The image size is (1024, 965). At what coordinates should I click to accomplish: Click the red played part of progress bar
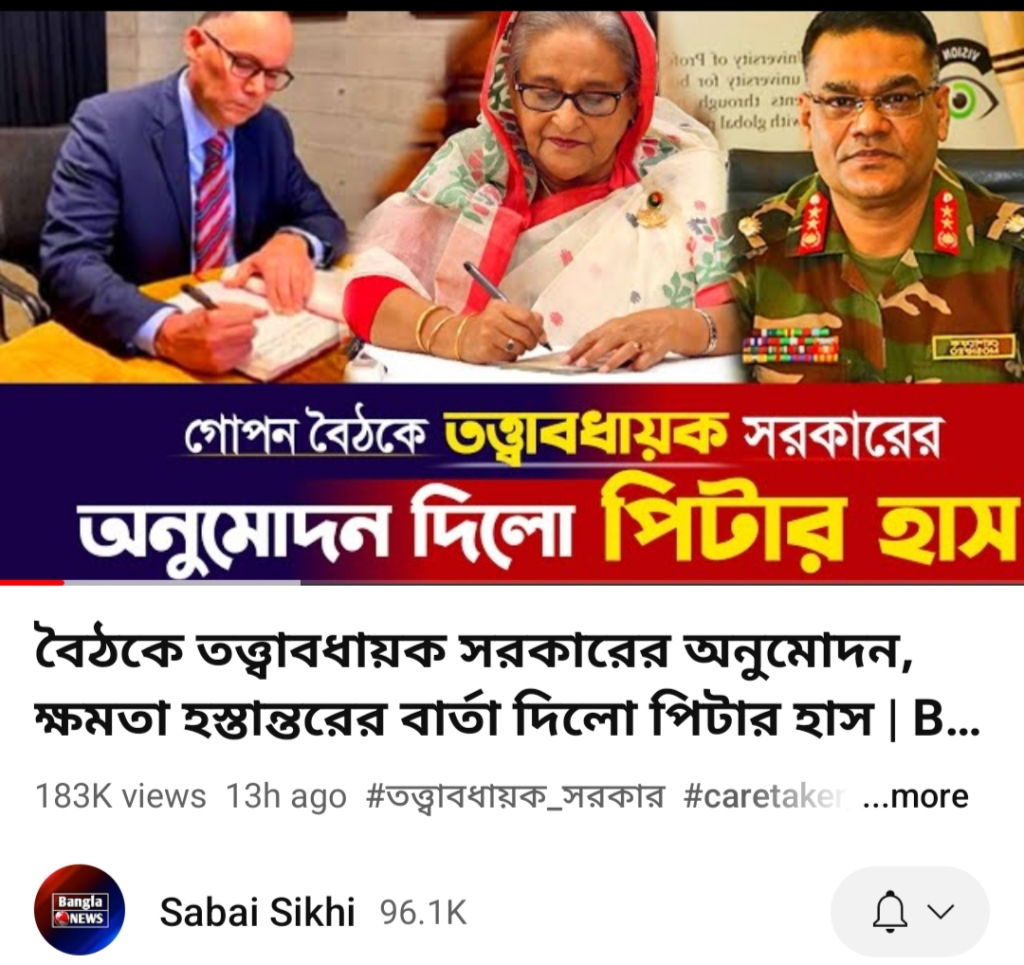pos(32,582)
